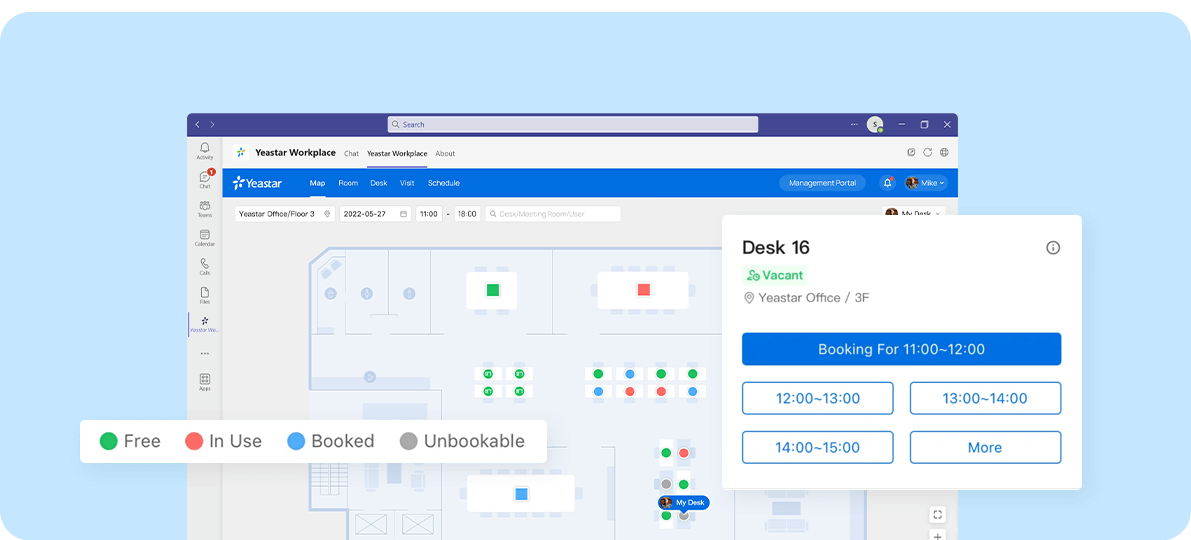Change the 11:00 start time
Image resolution: width=1191 pixels, height=540 pixels.
point(429,214)
